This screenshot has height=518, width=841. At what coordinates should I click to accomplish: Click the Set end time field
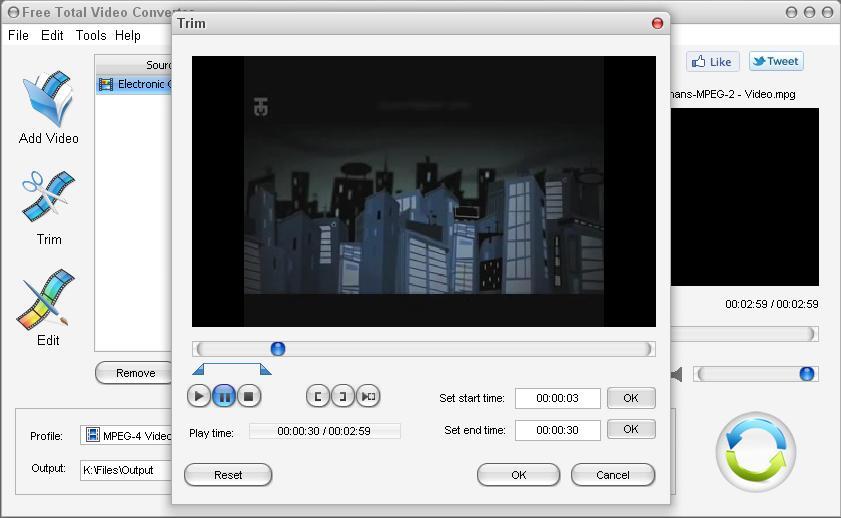pos(557,430)
